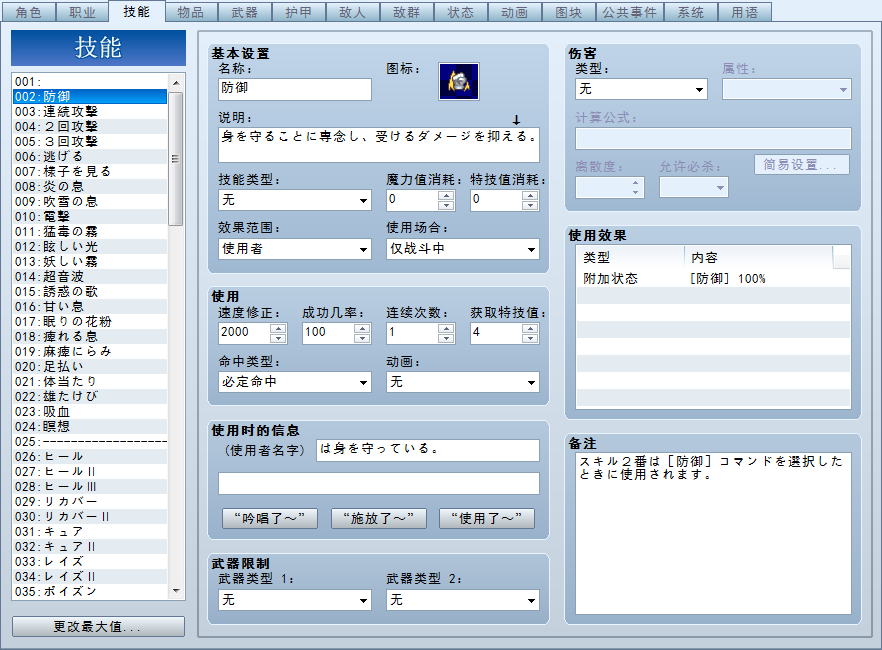Select skill 010: 電撃
This screenshot has height=650, width=882.
coord(90,216)
